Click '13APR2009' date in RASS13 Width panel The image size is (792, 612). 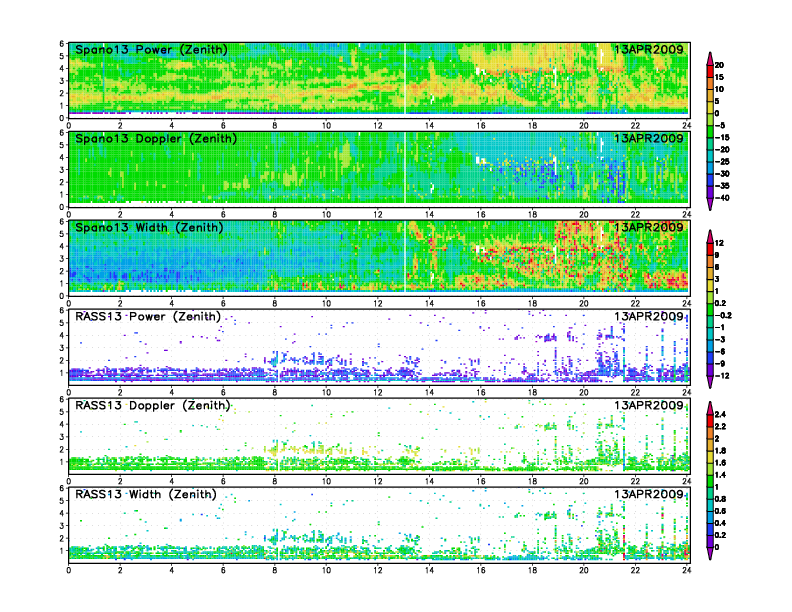[x=649, y=494]
